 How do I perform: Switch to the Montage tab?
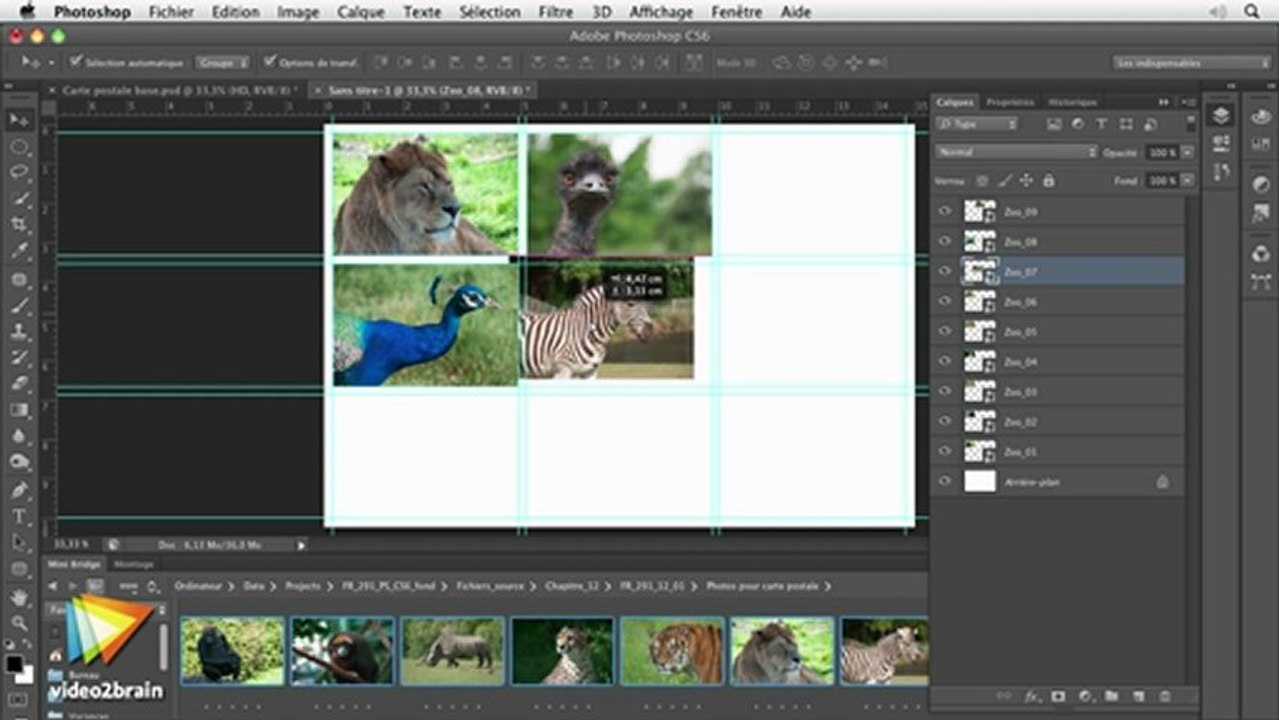[133, 564]
